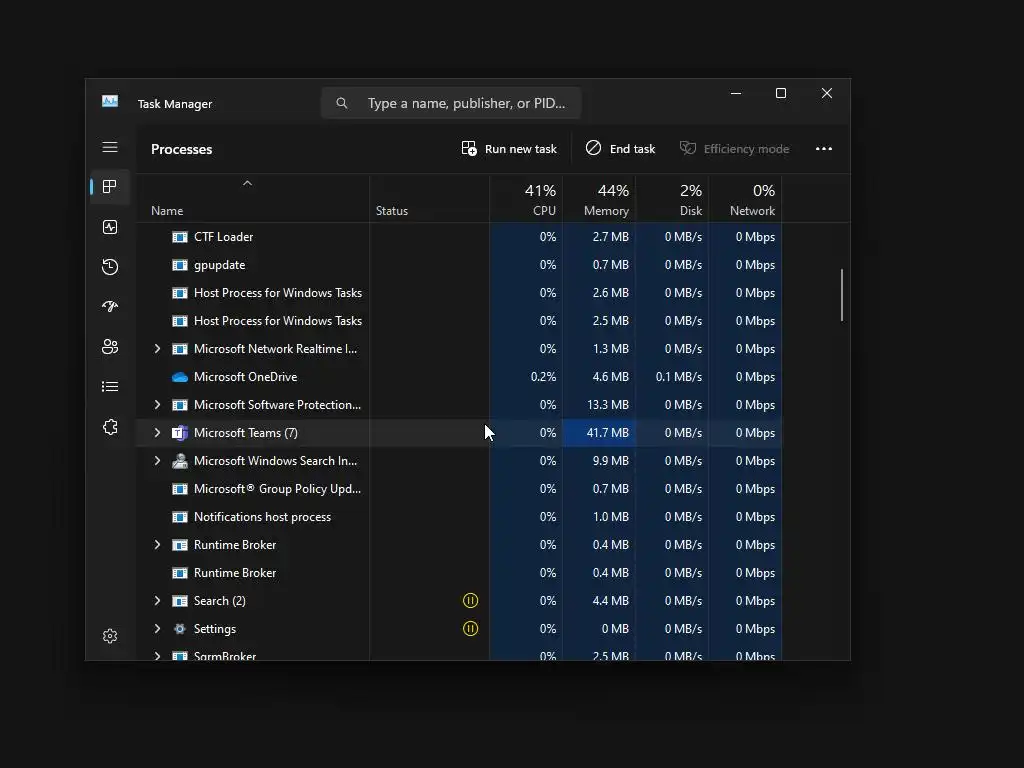Maximize the Task Manager window
This screenshot has width=1024, height=768.
780,93
